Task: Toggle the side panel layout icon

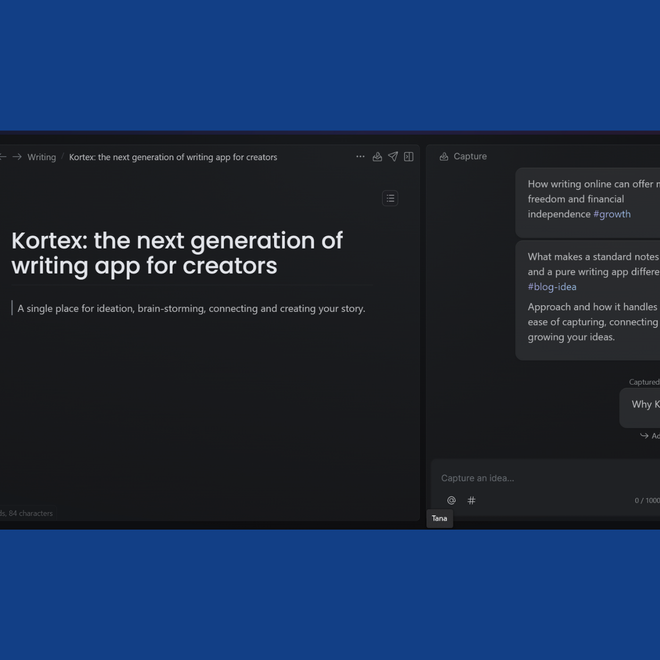Action: (409, 157)
